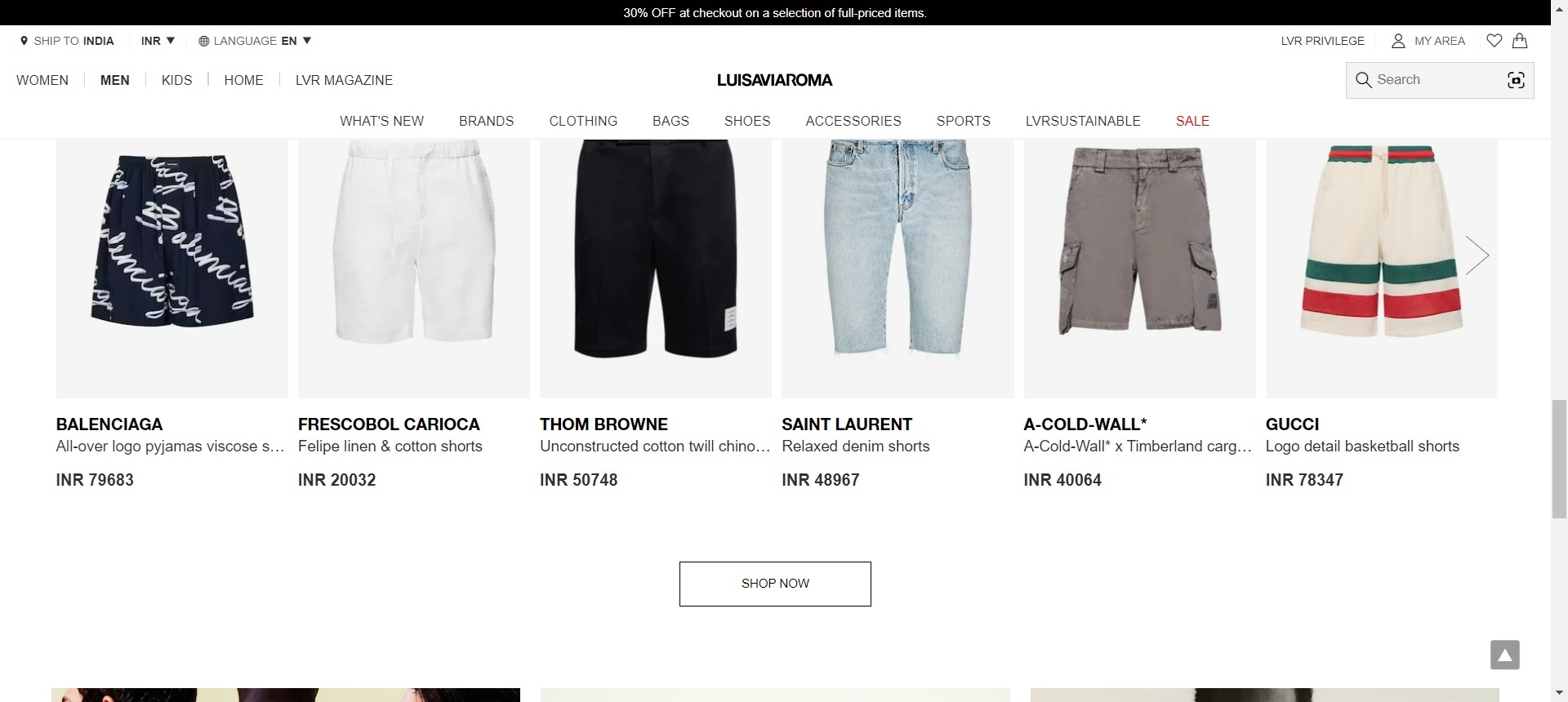Click the back-to-top arrow button
The height and width of the screenshot is (702, 1568).
[x=1504, y=655]
